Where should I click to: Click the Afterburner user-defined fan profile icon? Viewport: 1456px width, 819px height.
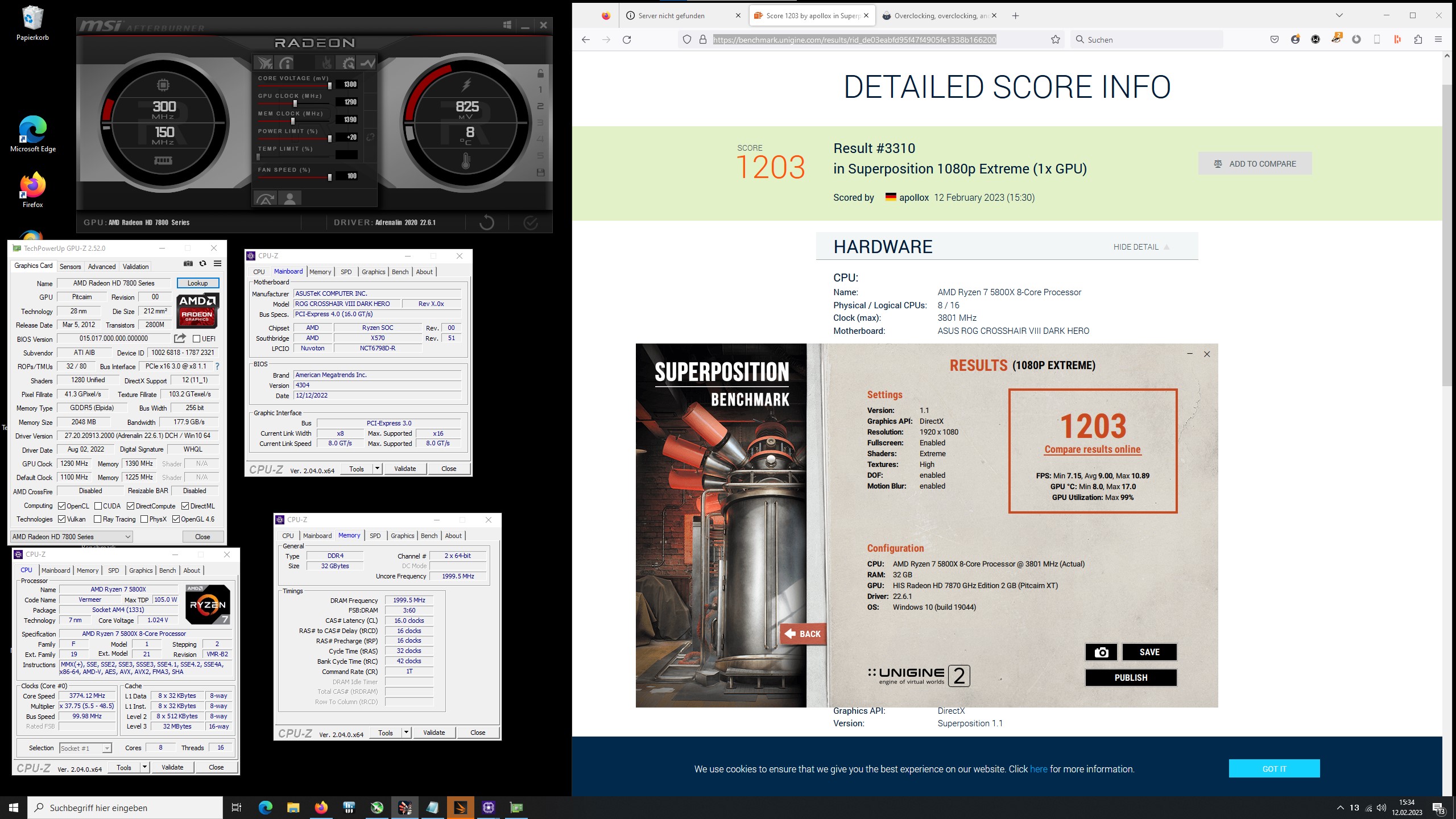click(289, 198)
